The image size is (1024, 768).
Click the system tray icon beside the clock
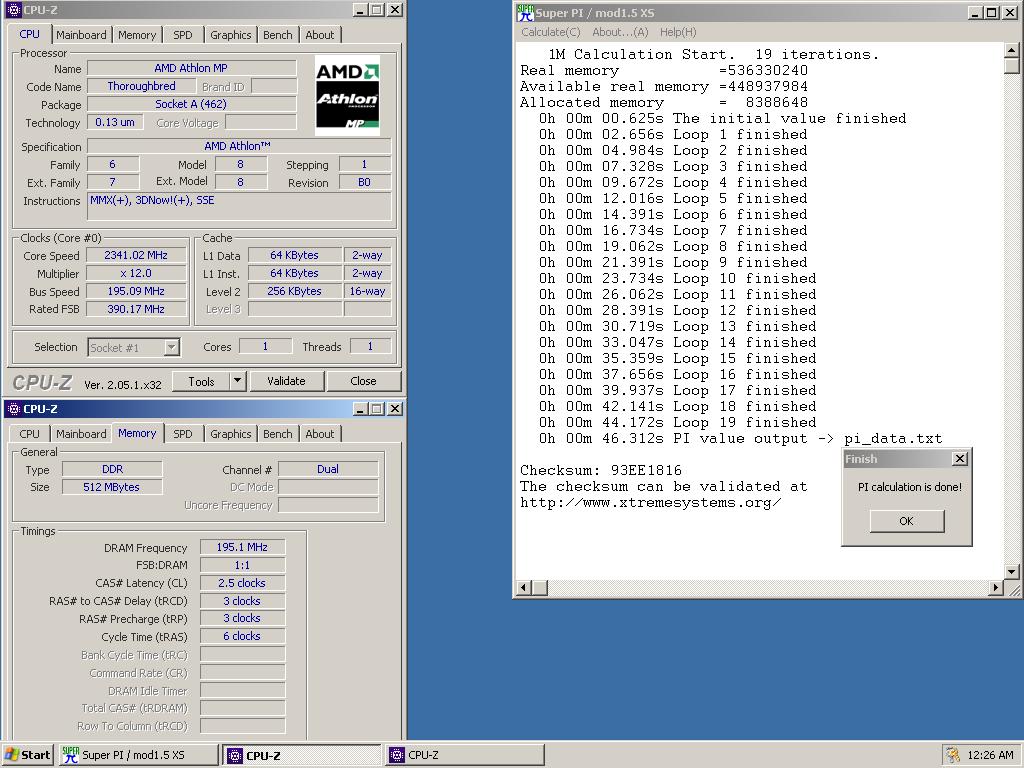(953, 755)
